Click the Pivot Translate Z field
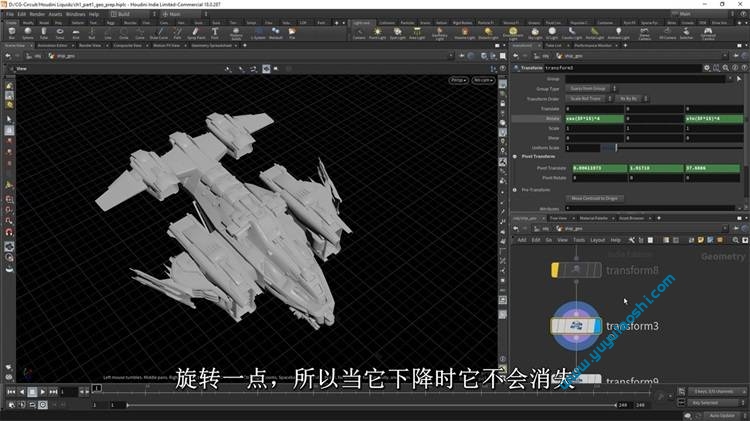The image size is (750, 421). click(713, 168)
